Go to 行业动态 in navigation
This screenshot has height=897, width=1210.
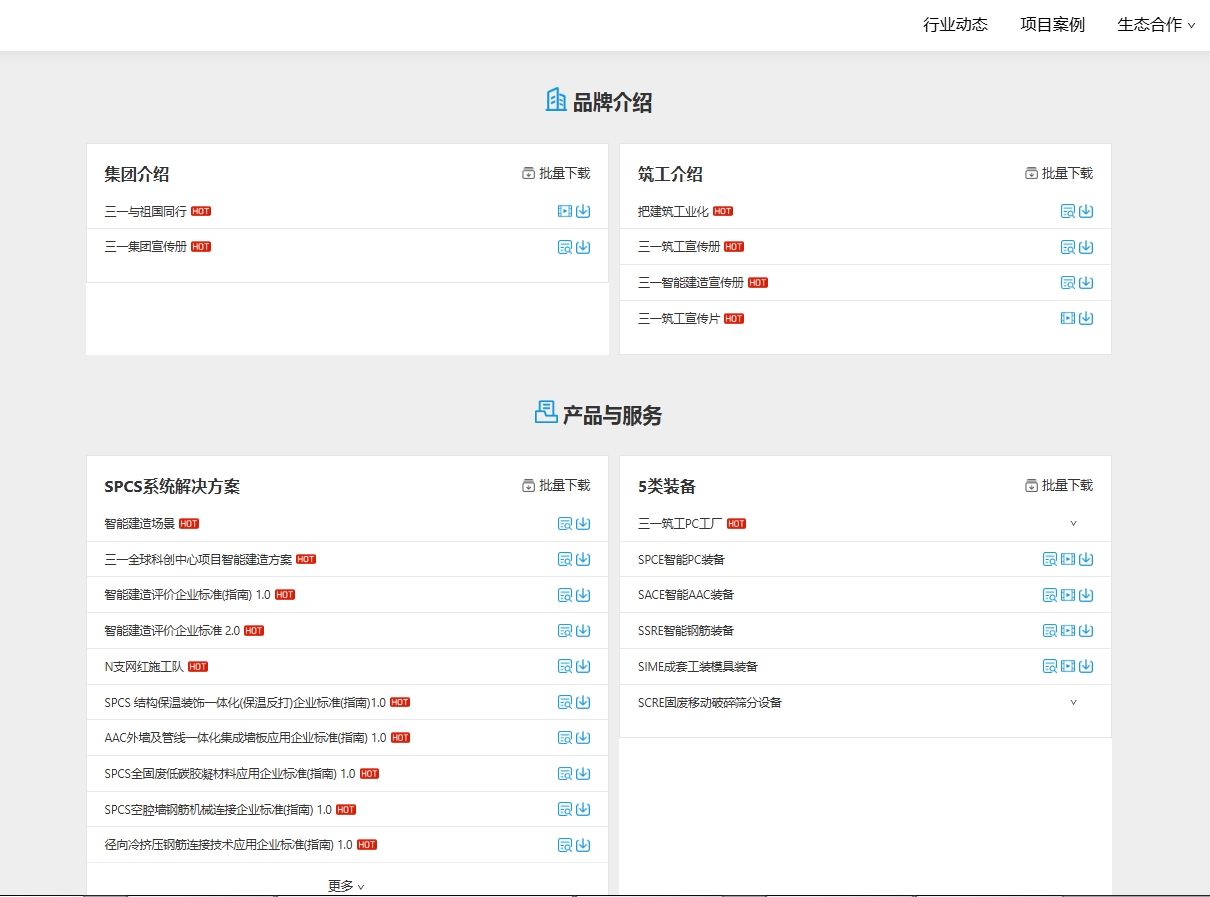(955, 25)
